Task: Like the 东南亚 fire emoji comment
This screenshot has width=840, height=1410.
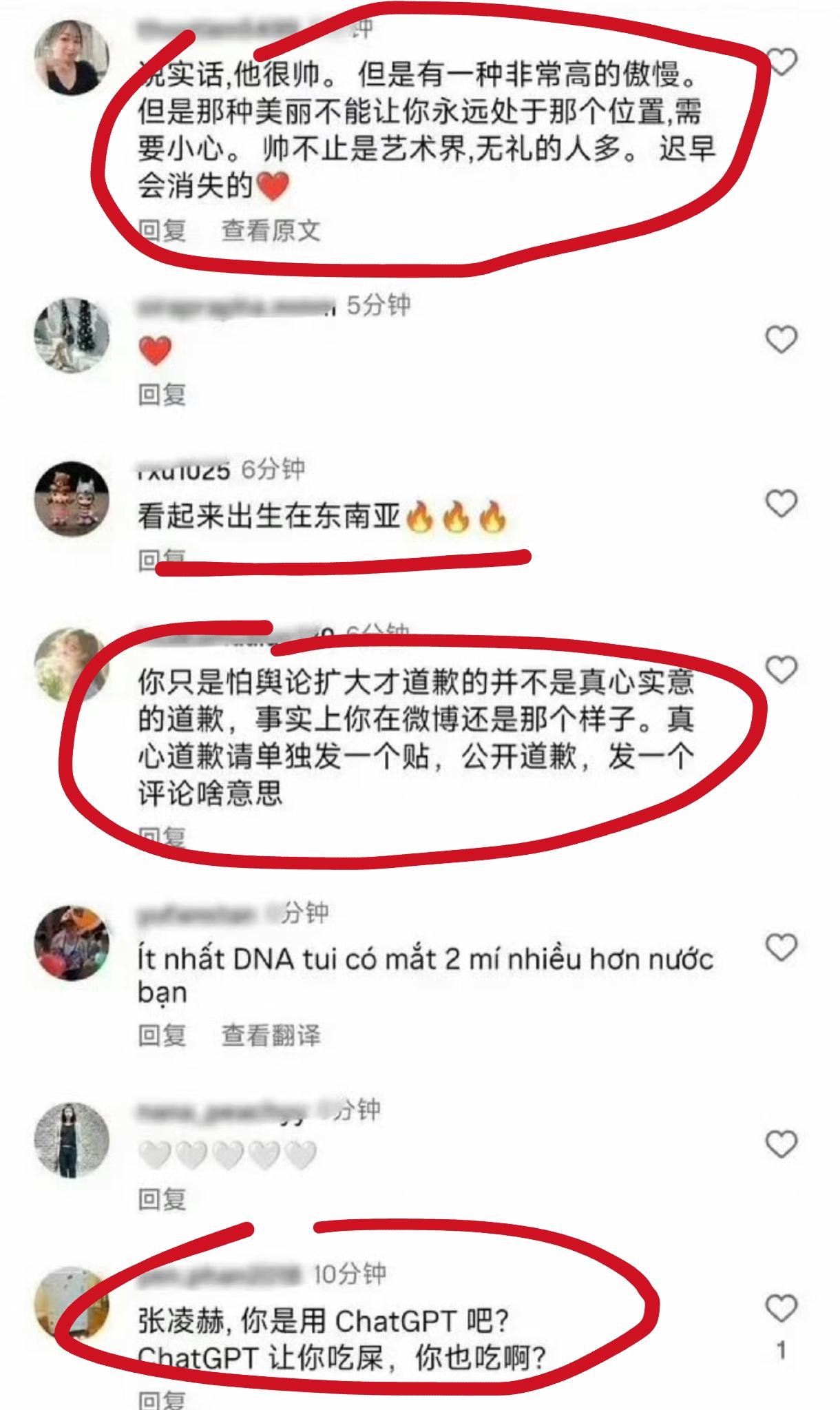Action: coord(781,504)
